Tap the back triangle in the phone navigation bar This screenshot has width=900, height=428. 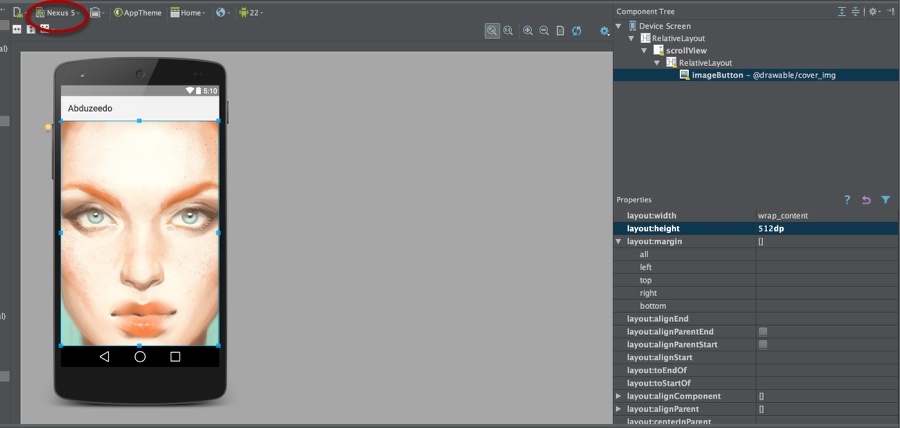[x=104, y=357]
